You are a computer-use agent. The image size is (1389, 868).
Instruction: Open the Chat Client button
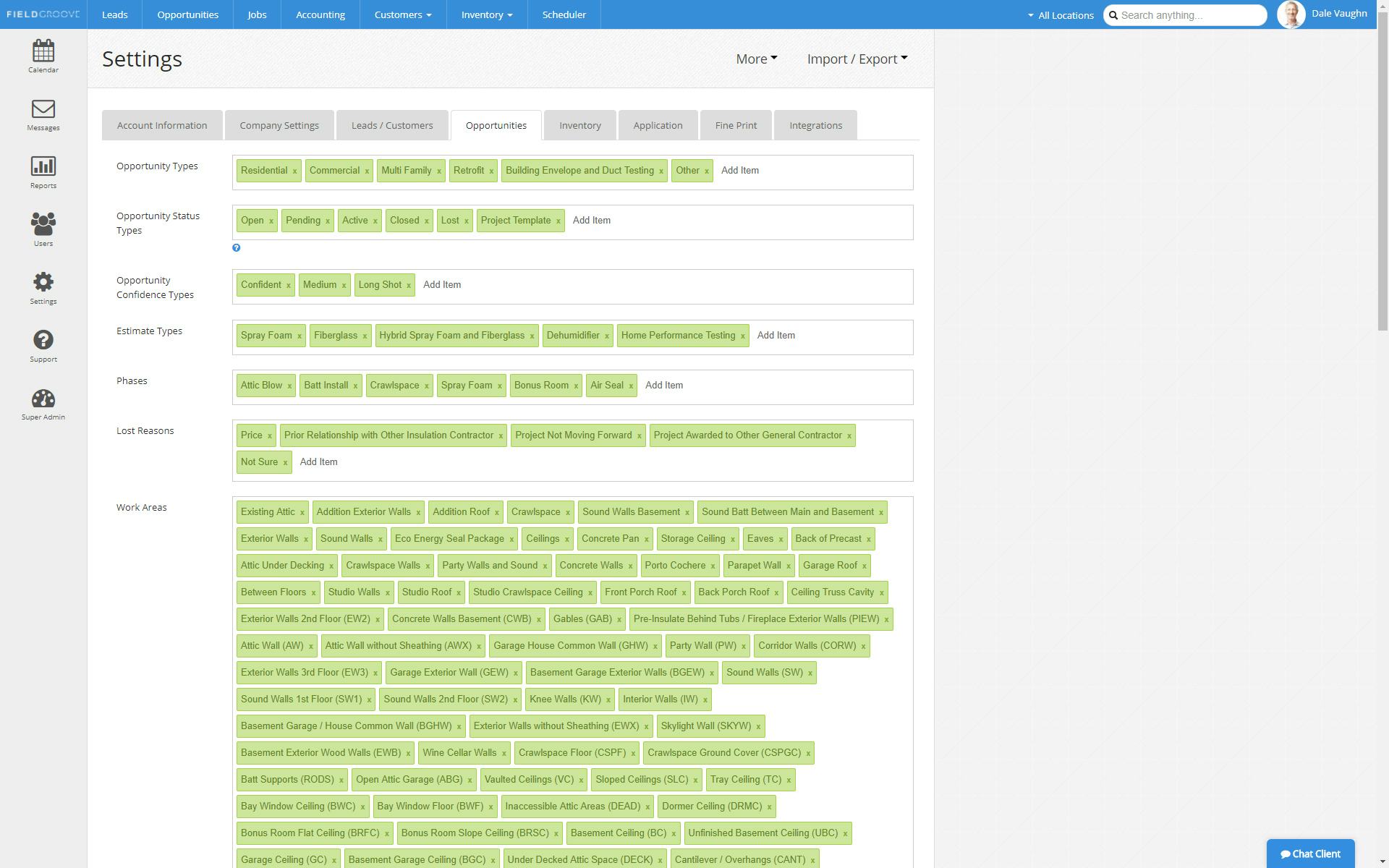point(1310,854)
